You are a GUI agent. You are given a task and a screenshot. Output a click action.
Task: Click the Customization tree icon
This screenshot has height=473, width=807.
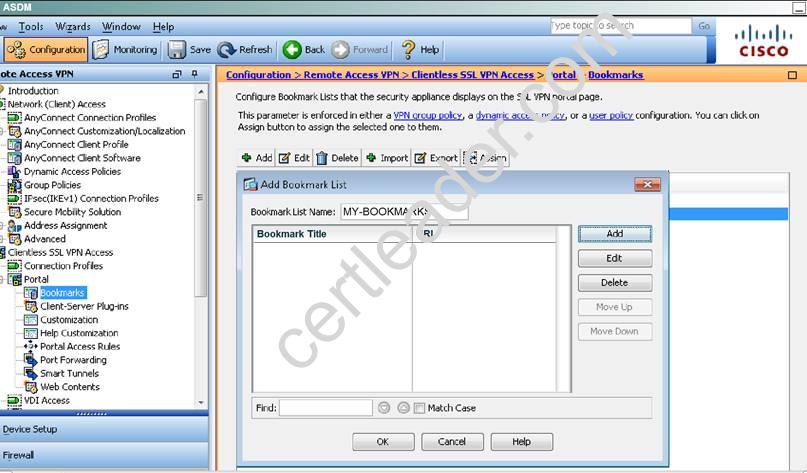31,320
